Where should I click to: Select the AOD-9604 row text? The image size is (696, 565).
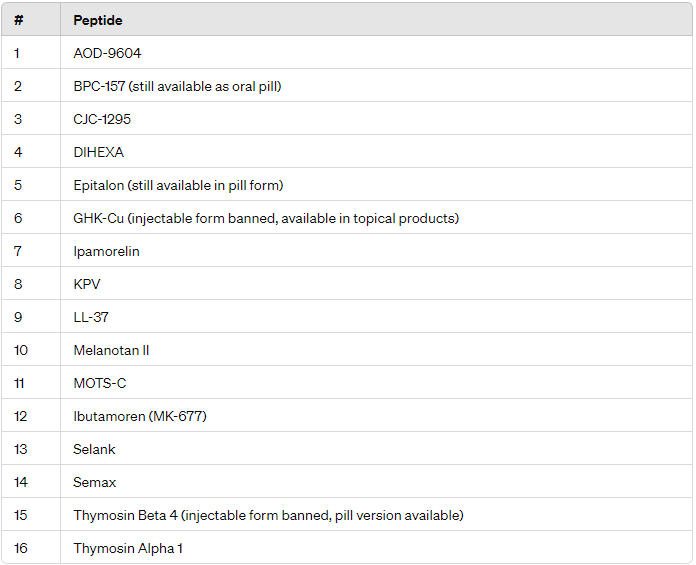click(107, 53)
